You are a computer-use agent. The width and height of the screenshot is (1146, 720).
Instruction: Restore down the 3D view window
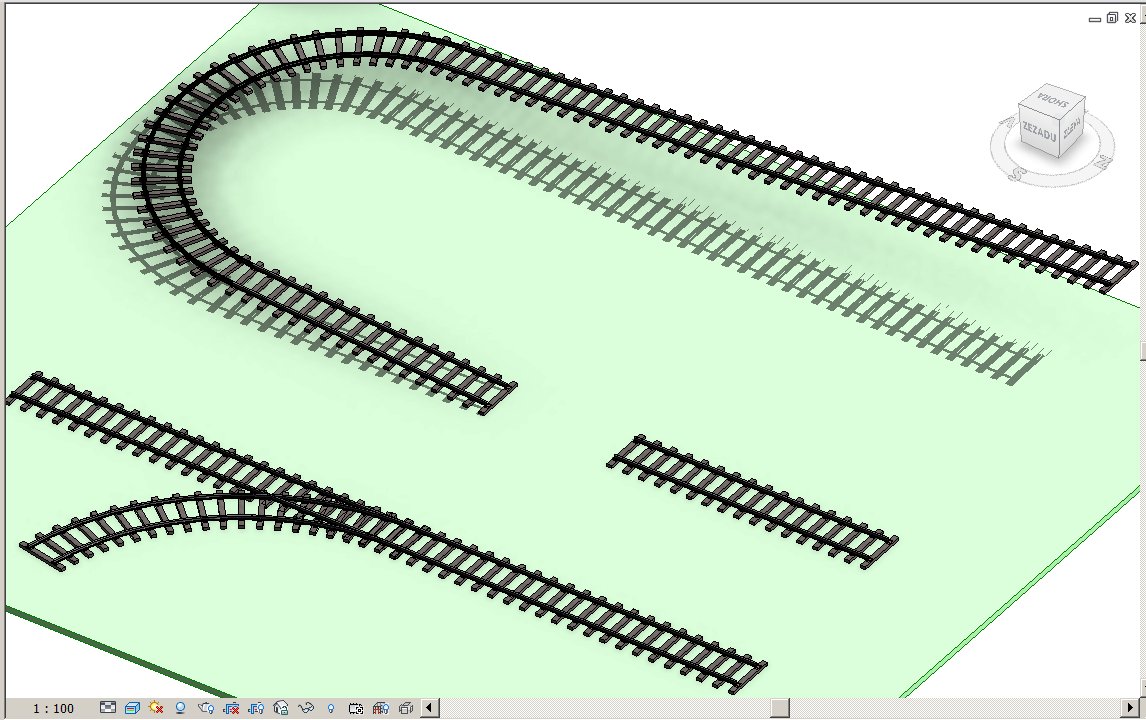pos(1112,18)
